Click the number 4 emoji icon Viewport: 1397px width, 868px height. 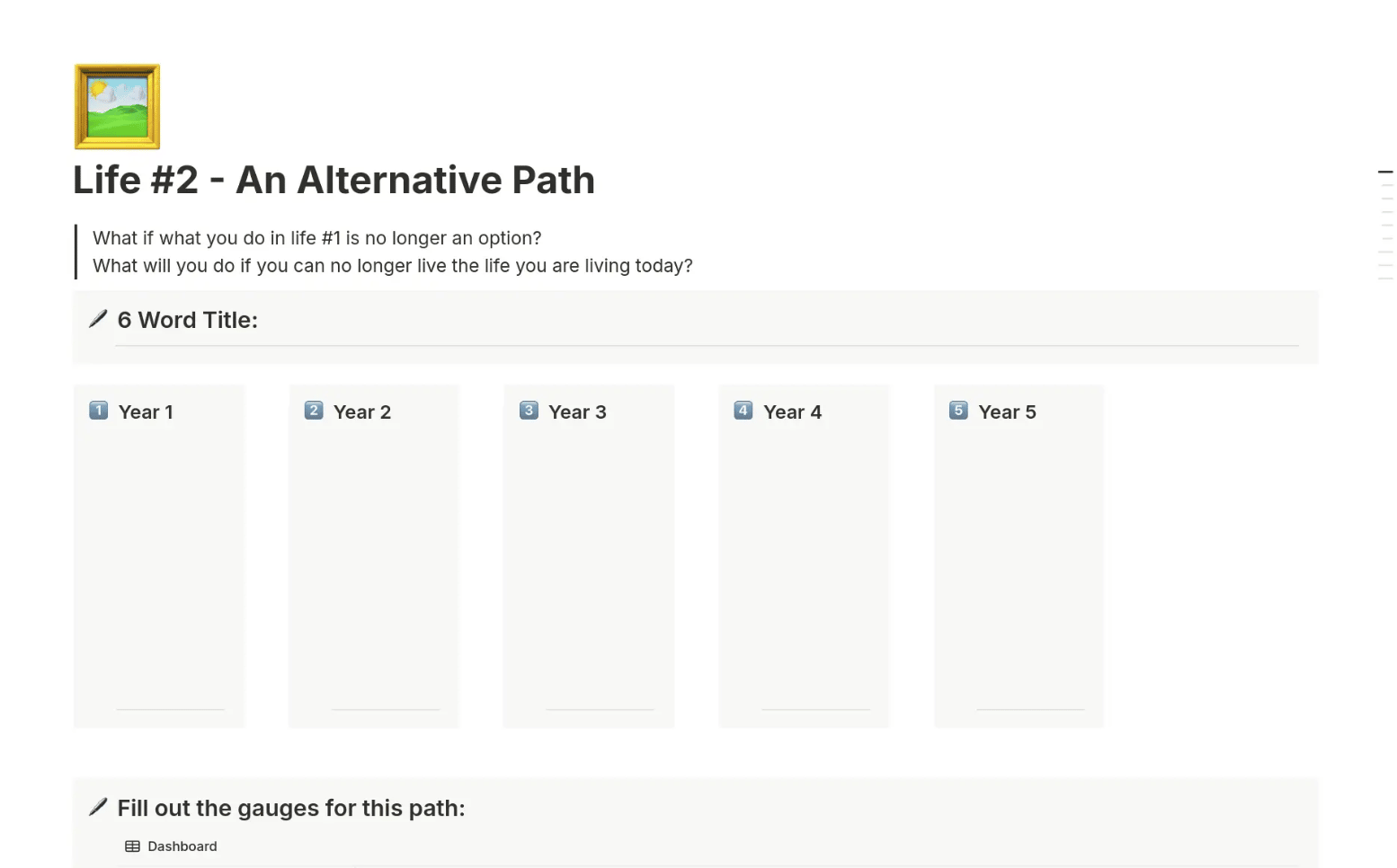tap(743, 411)
